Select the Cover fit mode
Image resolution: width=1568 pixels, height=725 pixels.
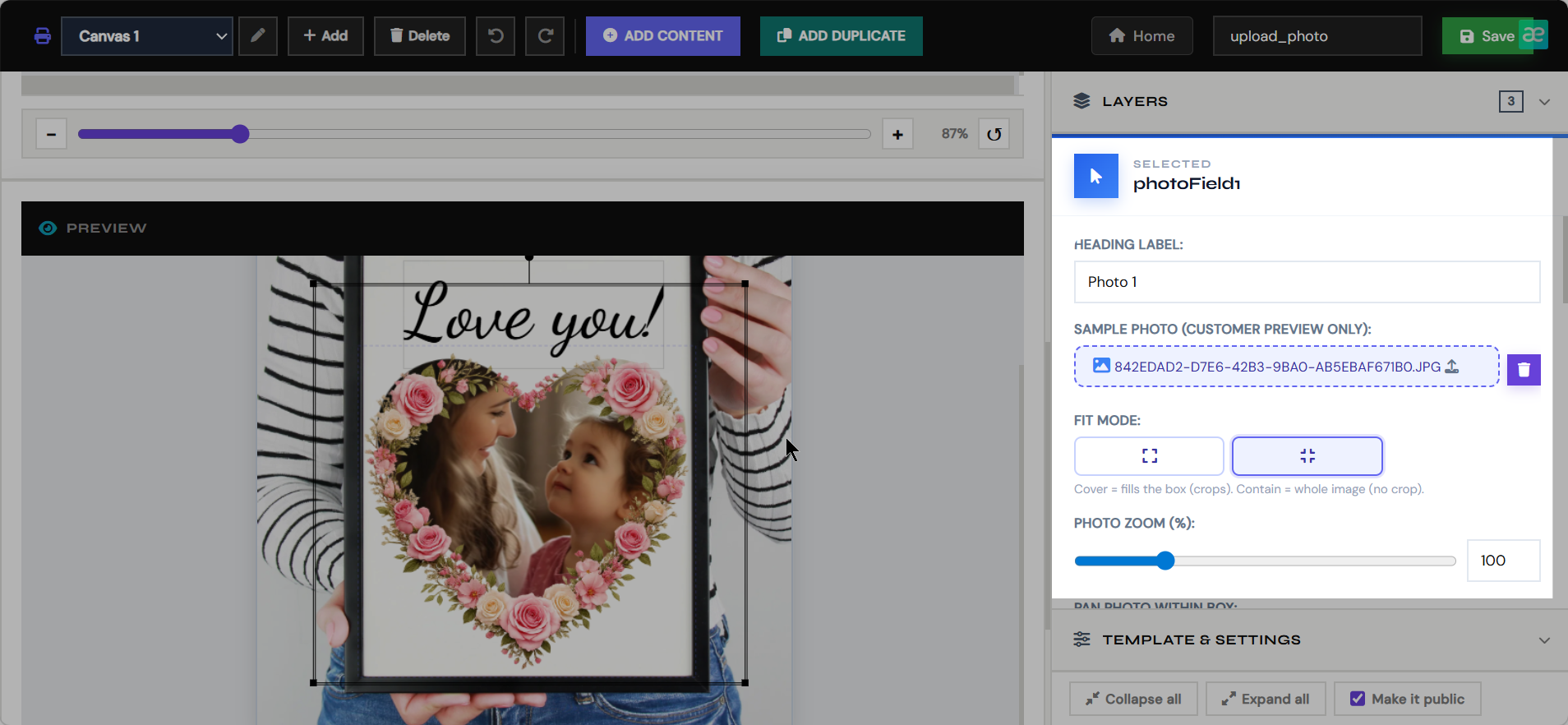click(x=1149, y=456)
